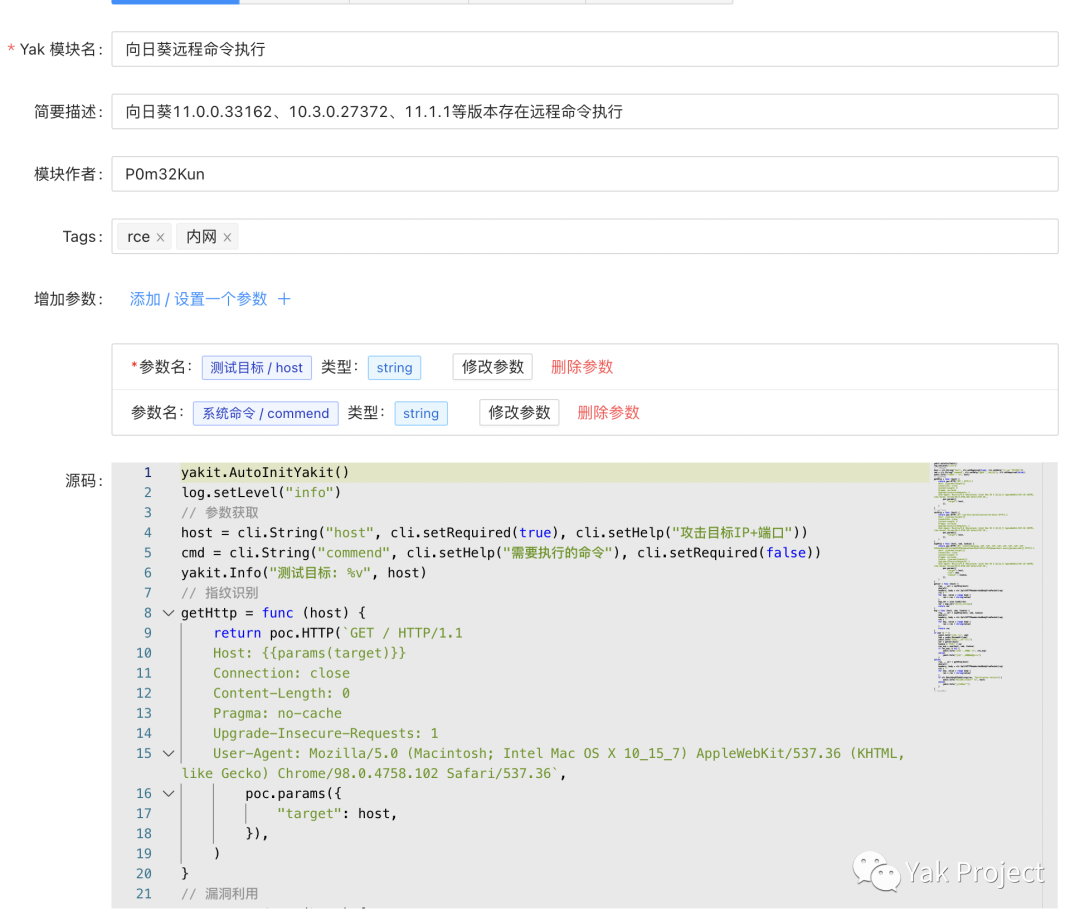This screenshot has height=924, width=1080.
Task: Click the selected blue tab at top
Action: (175, 2)
